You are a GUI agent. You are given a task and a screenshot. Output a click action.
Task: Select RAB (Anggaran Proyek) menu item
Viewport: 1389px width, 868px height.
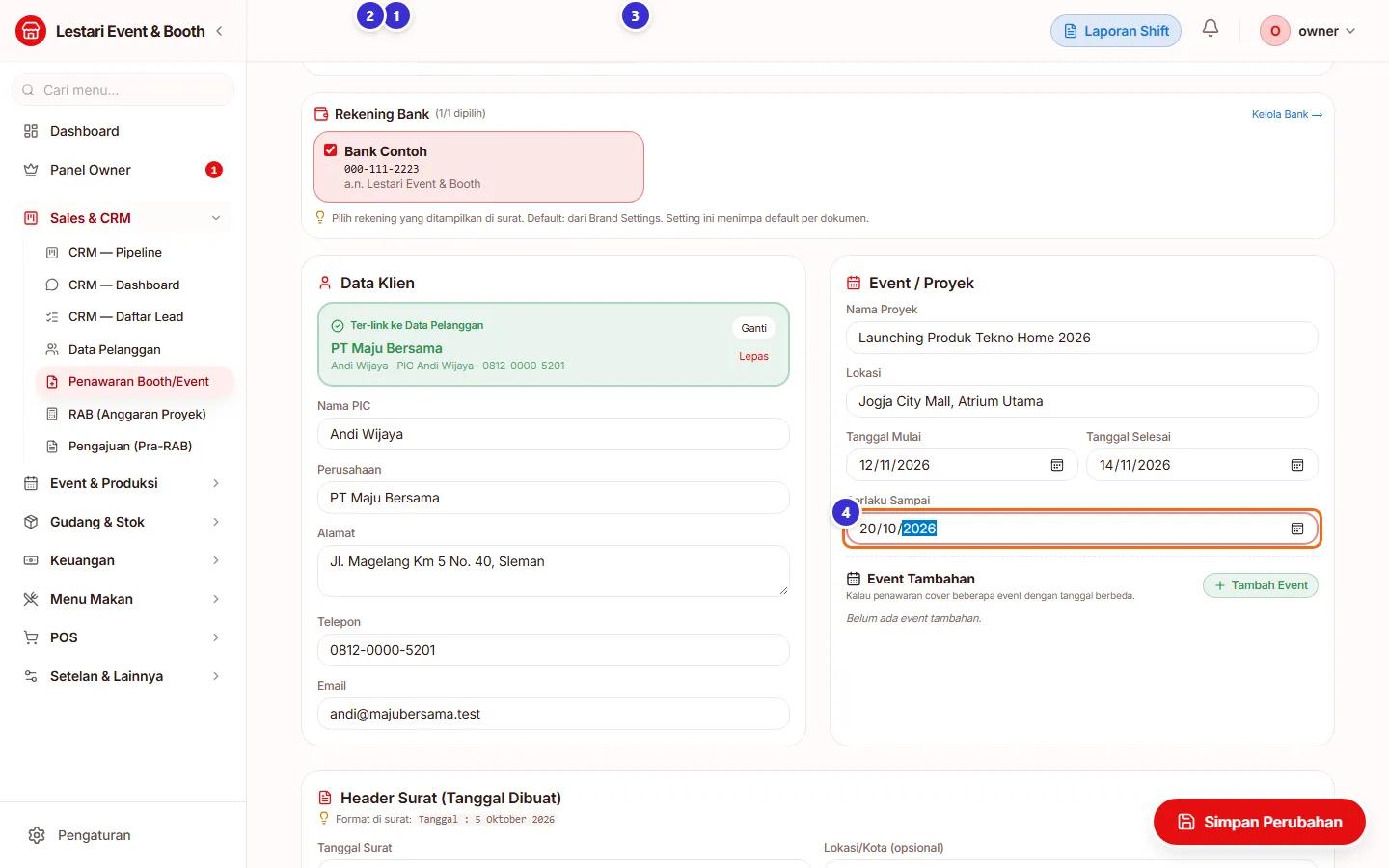coord(135,414)
